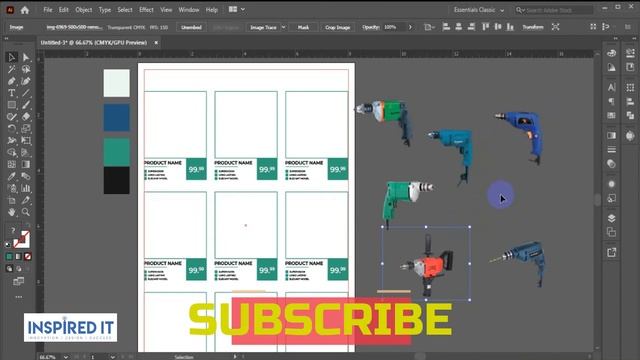640x360 pixels.
Task: Select the dark blue color square on canvas
Action: pos(117,117)
